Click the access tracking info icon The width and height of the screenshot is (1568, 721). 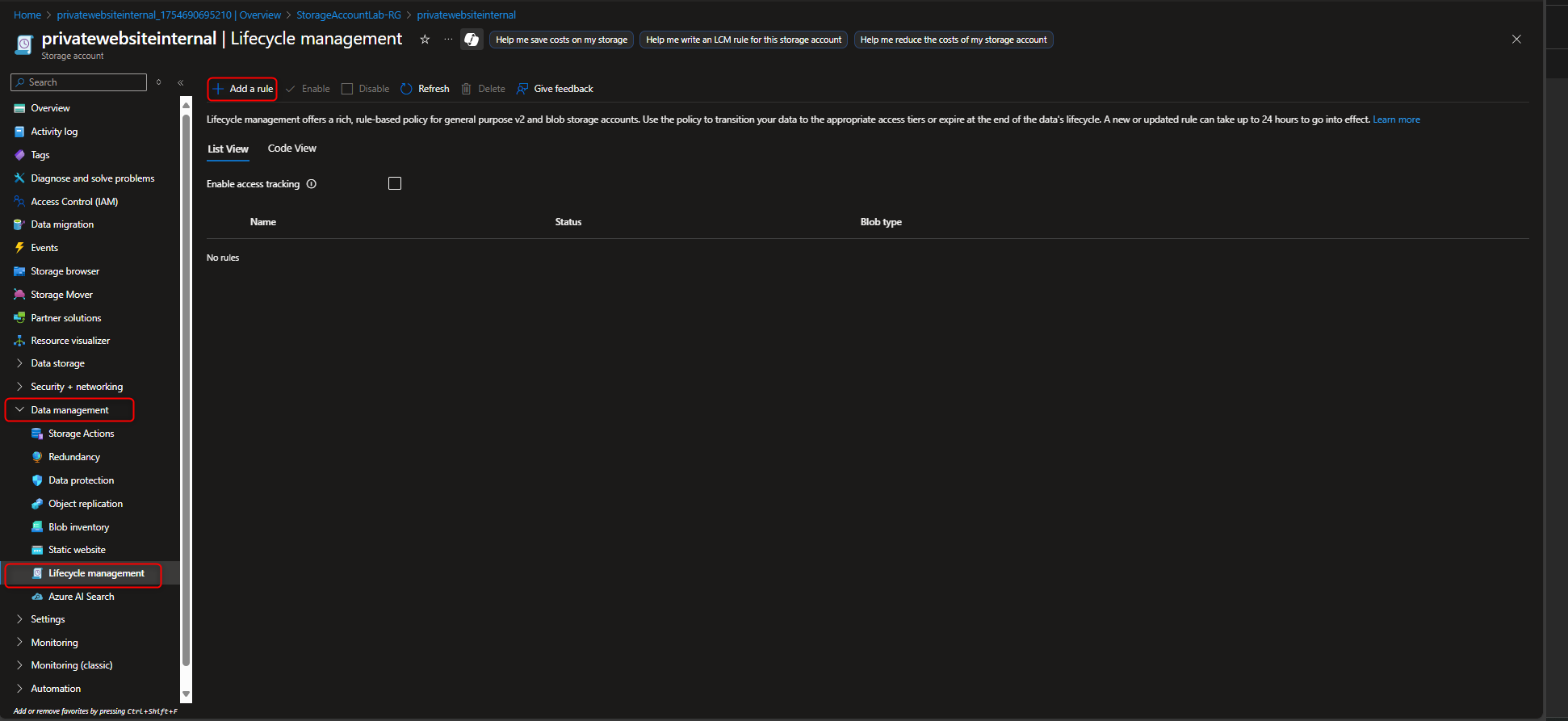[312, 184]
